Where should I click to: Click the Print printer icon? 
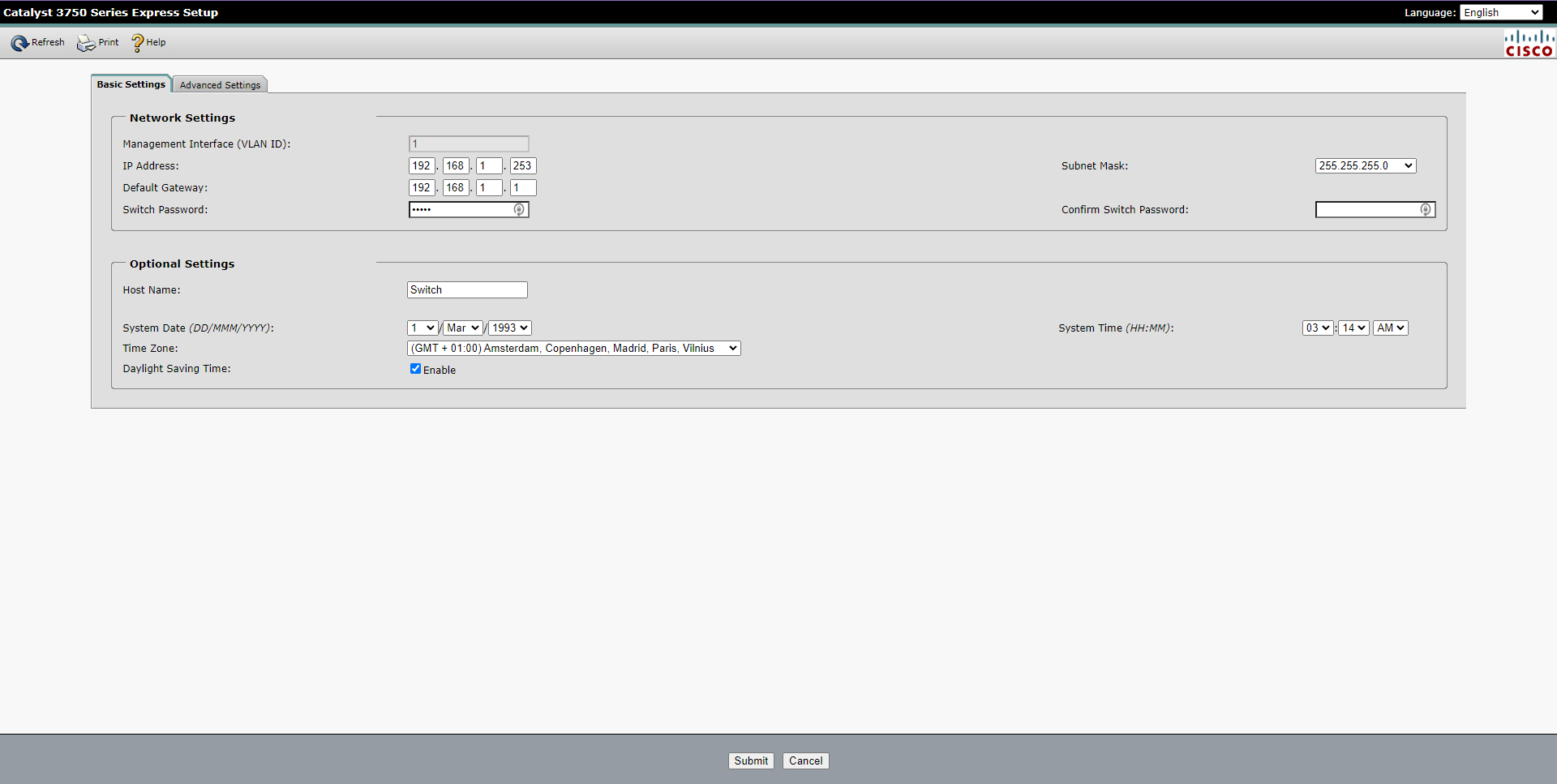click(86, 43)
